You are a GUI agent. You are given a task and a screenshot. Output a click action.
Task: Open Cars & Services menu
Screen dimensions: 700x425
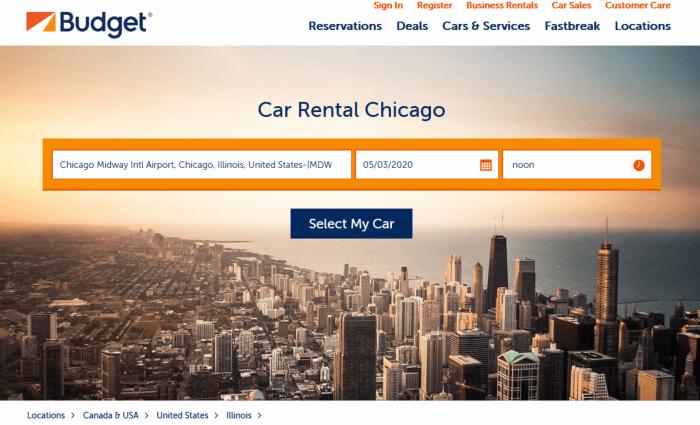click(x=486, y=26)
